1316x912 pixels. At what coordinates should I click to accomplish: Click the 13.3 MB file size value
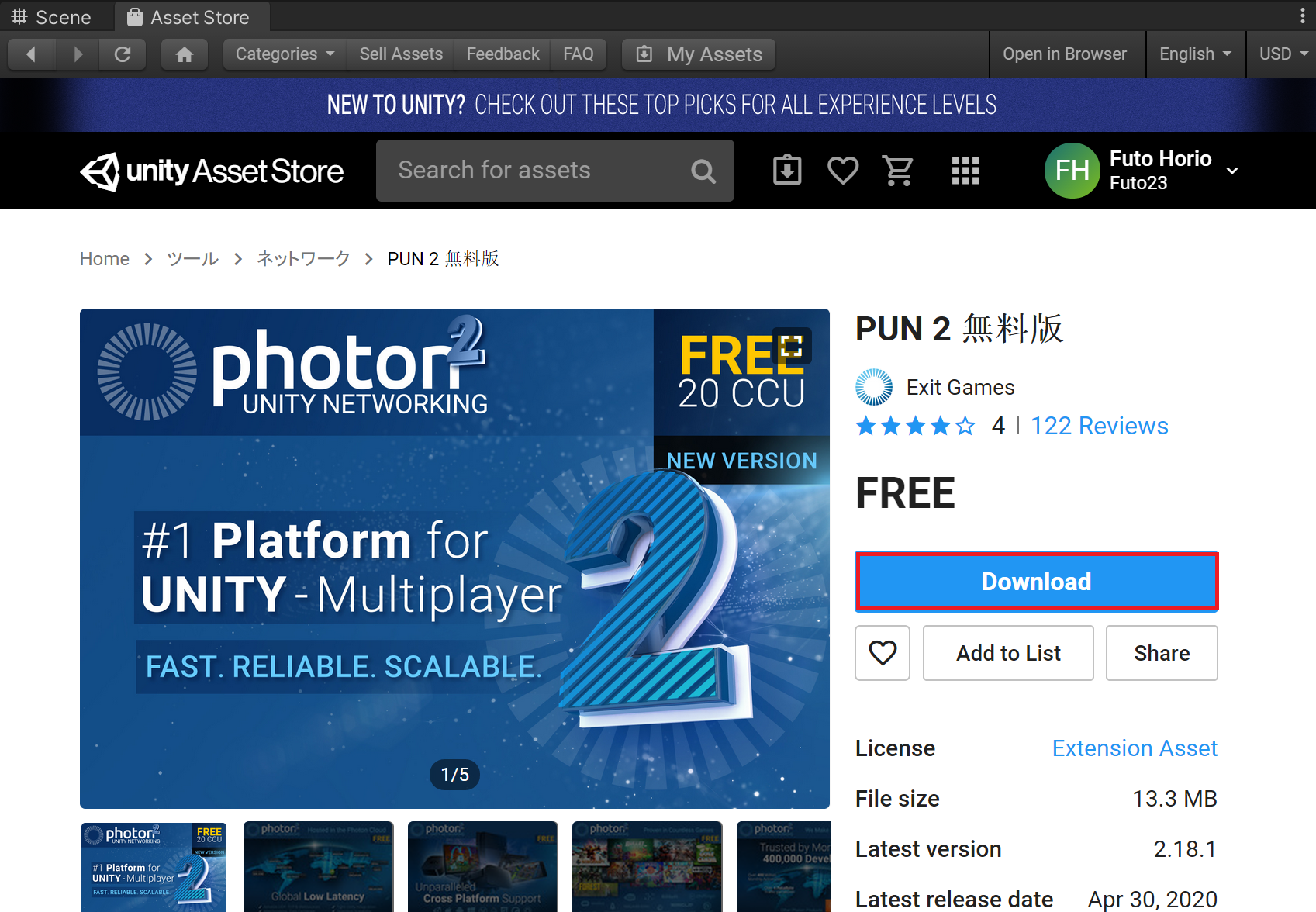(1174, 799)
